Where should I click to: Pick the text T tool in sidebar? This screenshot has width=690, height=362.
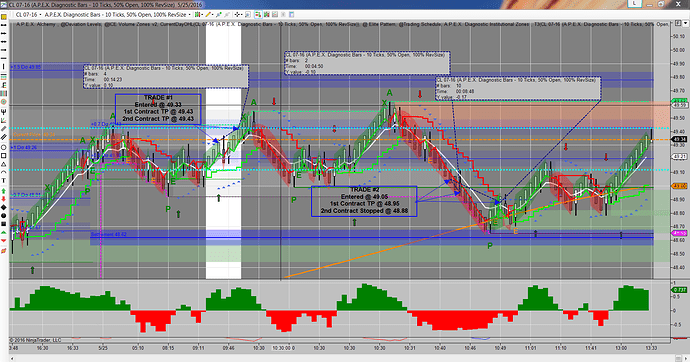(4, 180)
